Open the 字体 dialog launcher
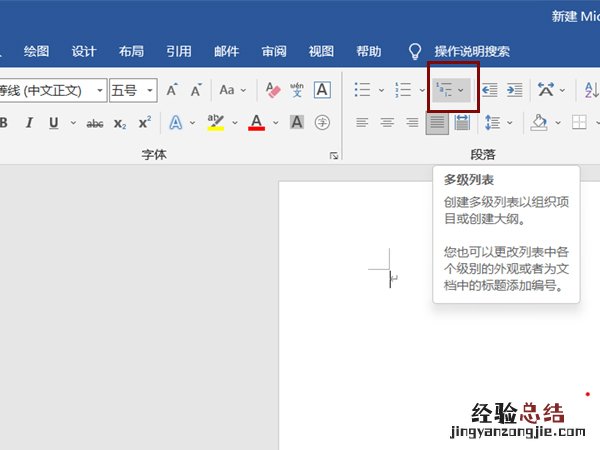 334,156
